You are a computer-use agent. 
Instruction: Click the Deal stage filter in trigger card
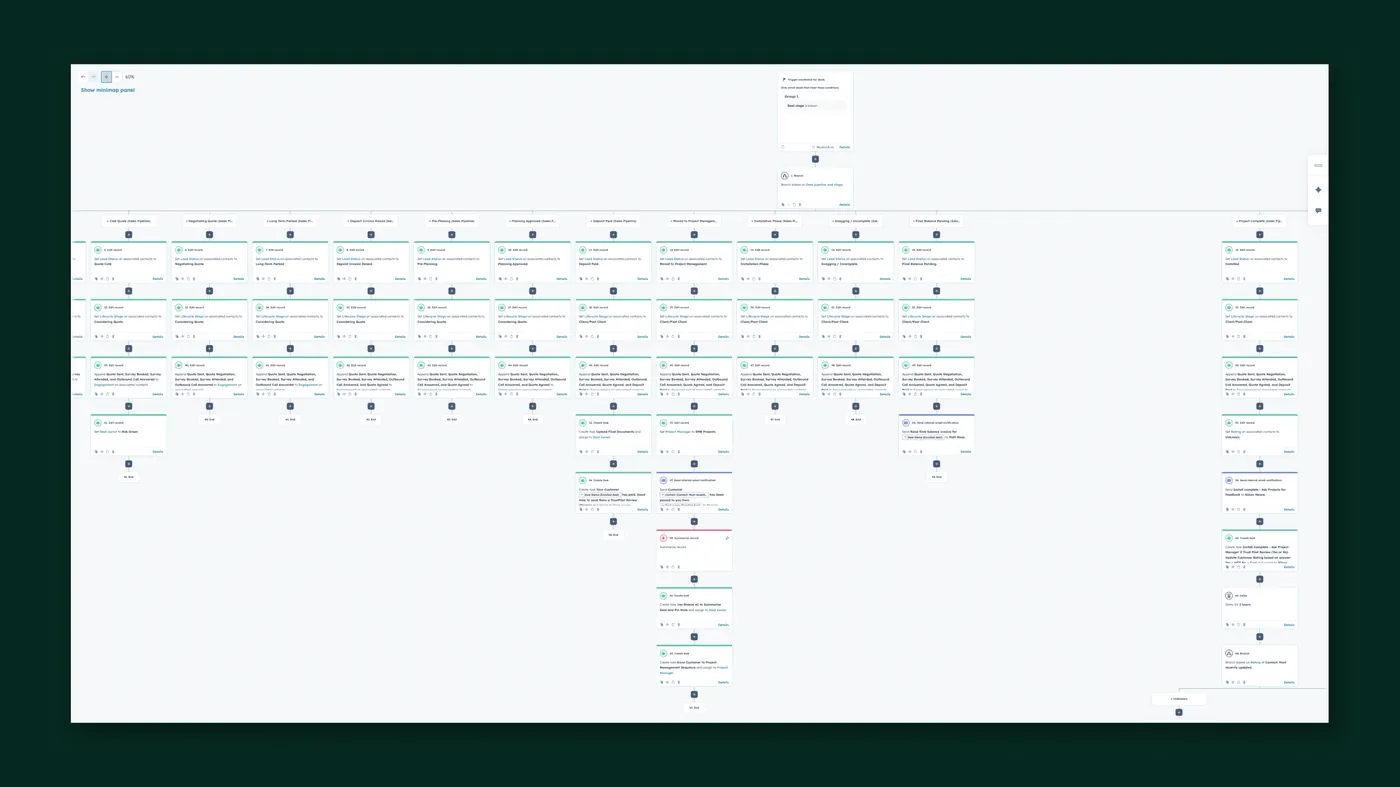(x=815, y=105)
